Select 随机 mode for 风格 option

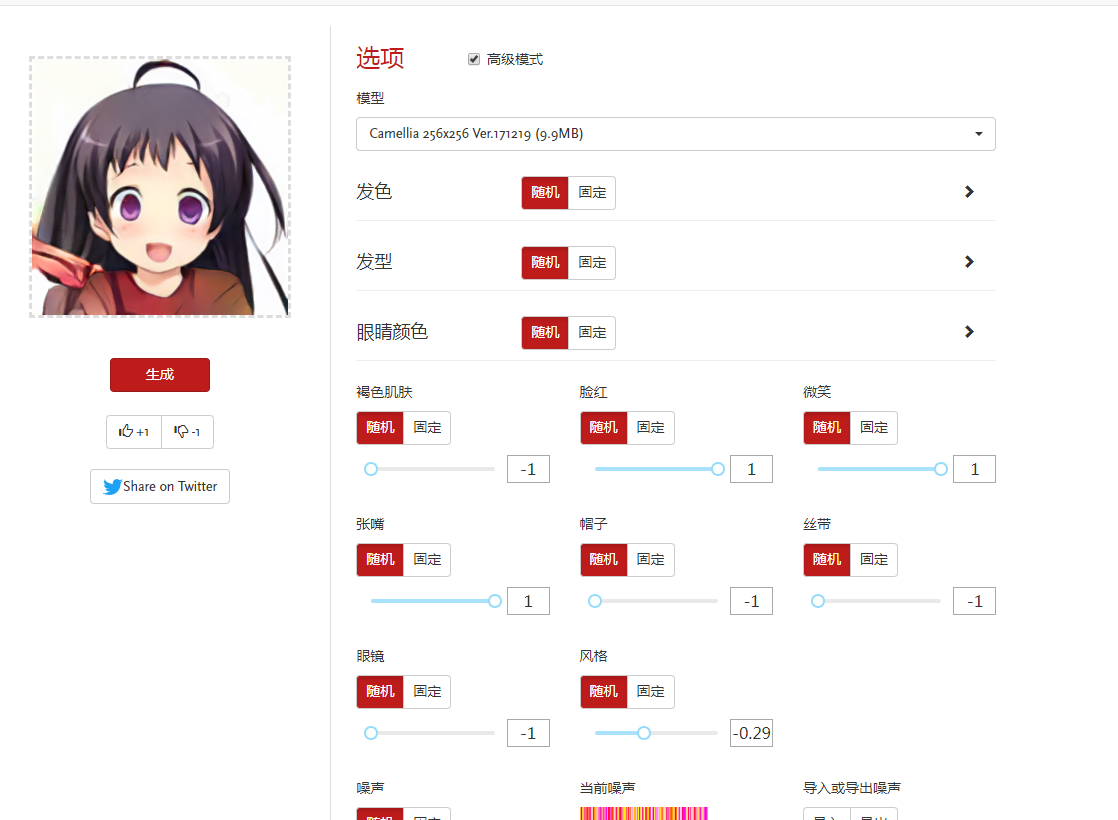pos(604,691)
